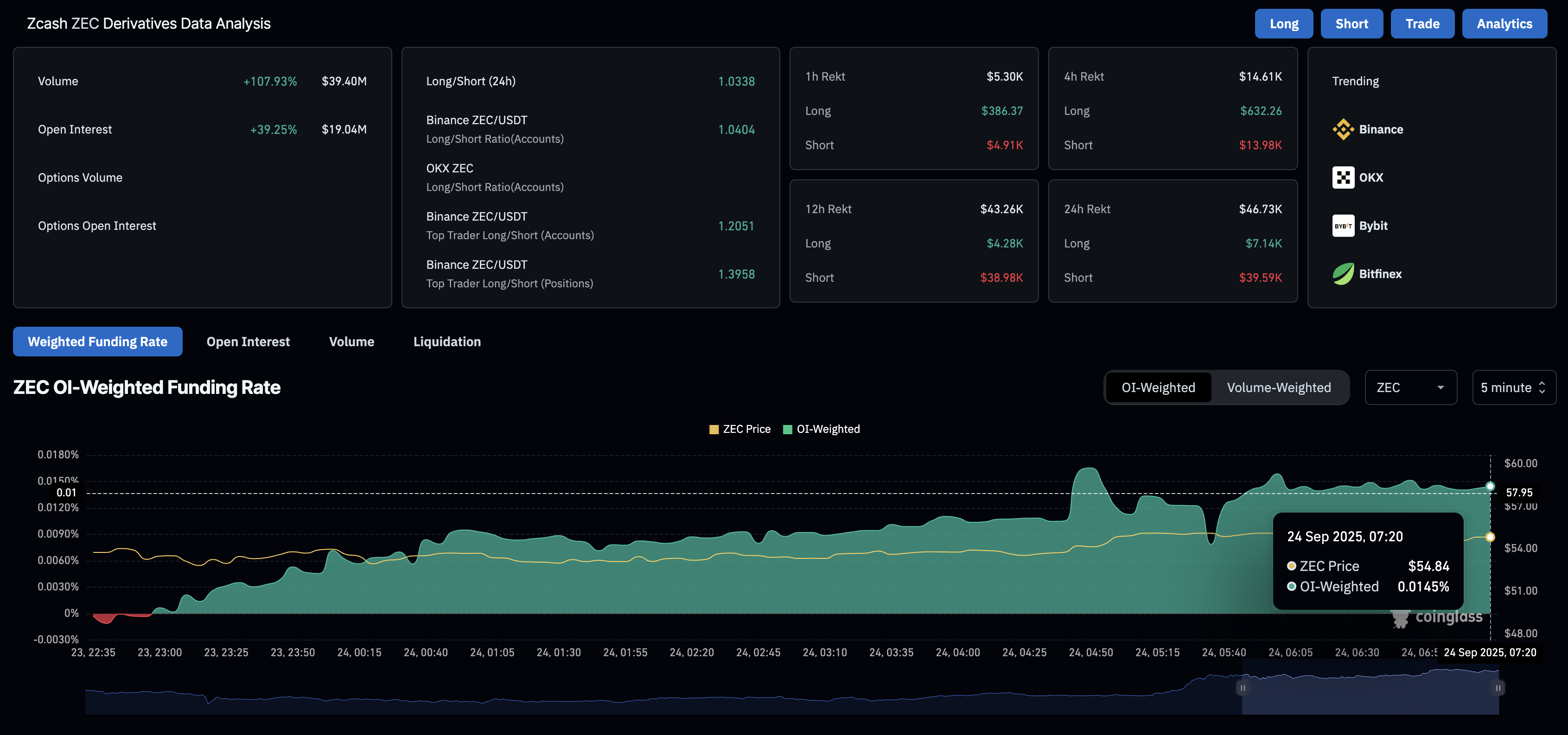The height and width of the screenshot is (735, 1568).
Task: Click the Short button at top
Action: click(1351, 24)
